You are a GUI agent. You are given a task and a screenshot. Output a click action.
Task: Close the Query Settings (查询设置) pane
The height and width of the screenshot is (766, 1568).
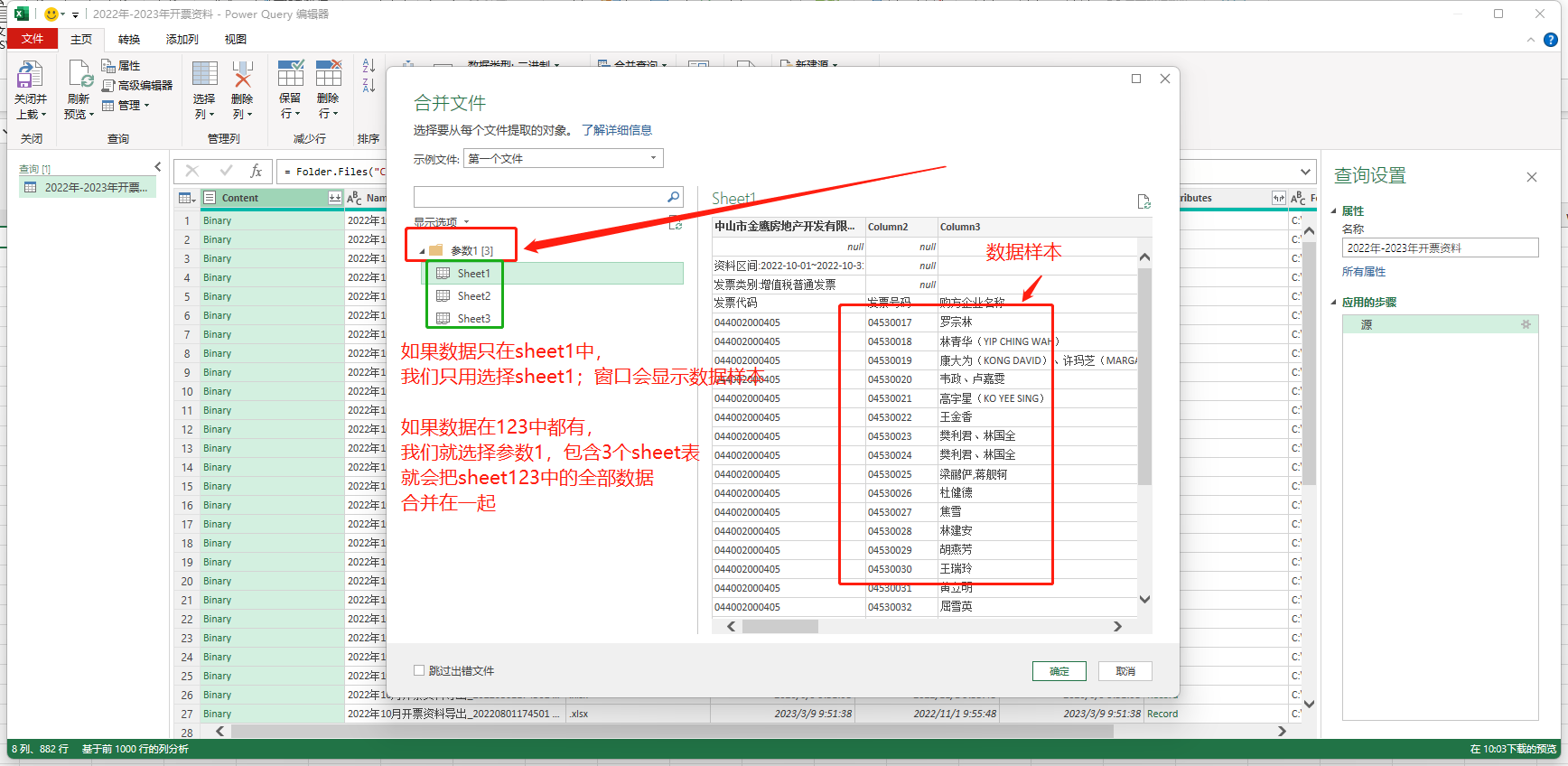[x=1532, y=177]
